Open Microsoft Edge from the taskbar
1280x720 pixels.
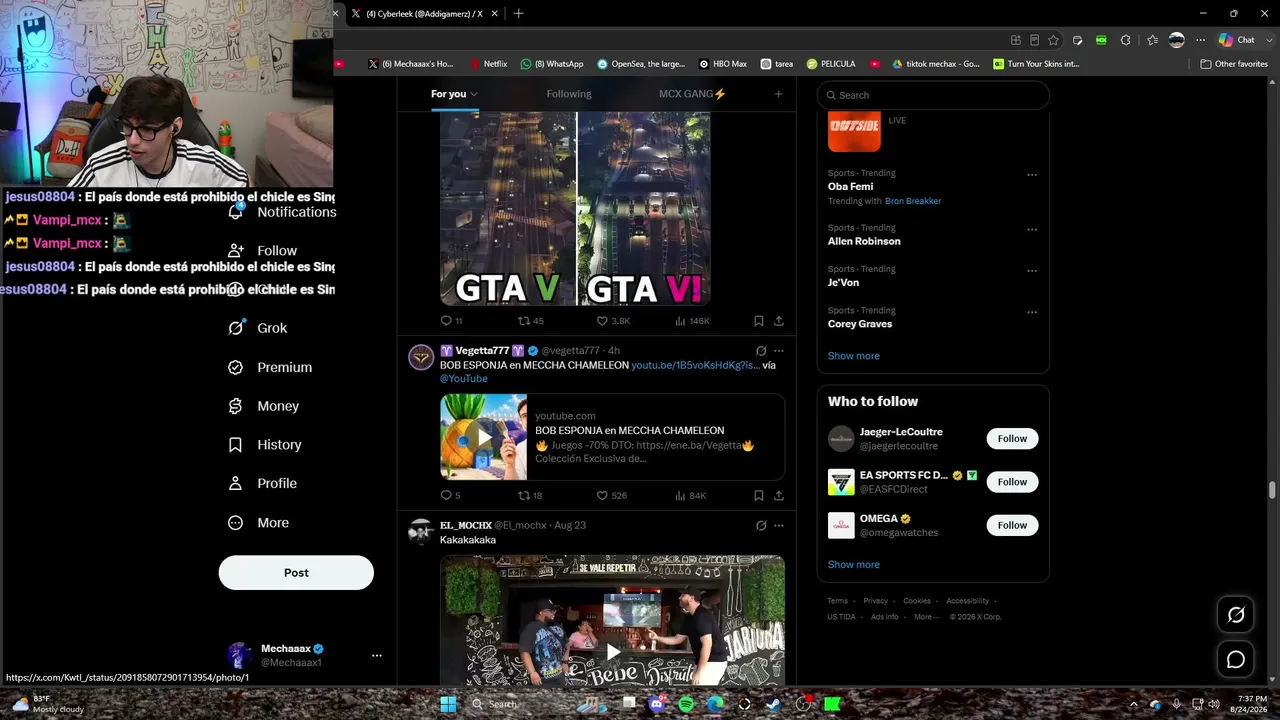coord(715,704)
